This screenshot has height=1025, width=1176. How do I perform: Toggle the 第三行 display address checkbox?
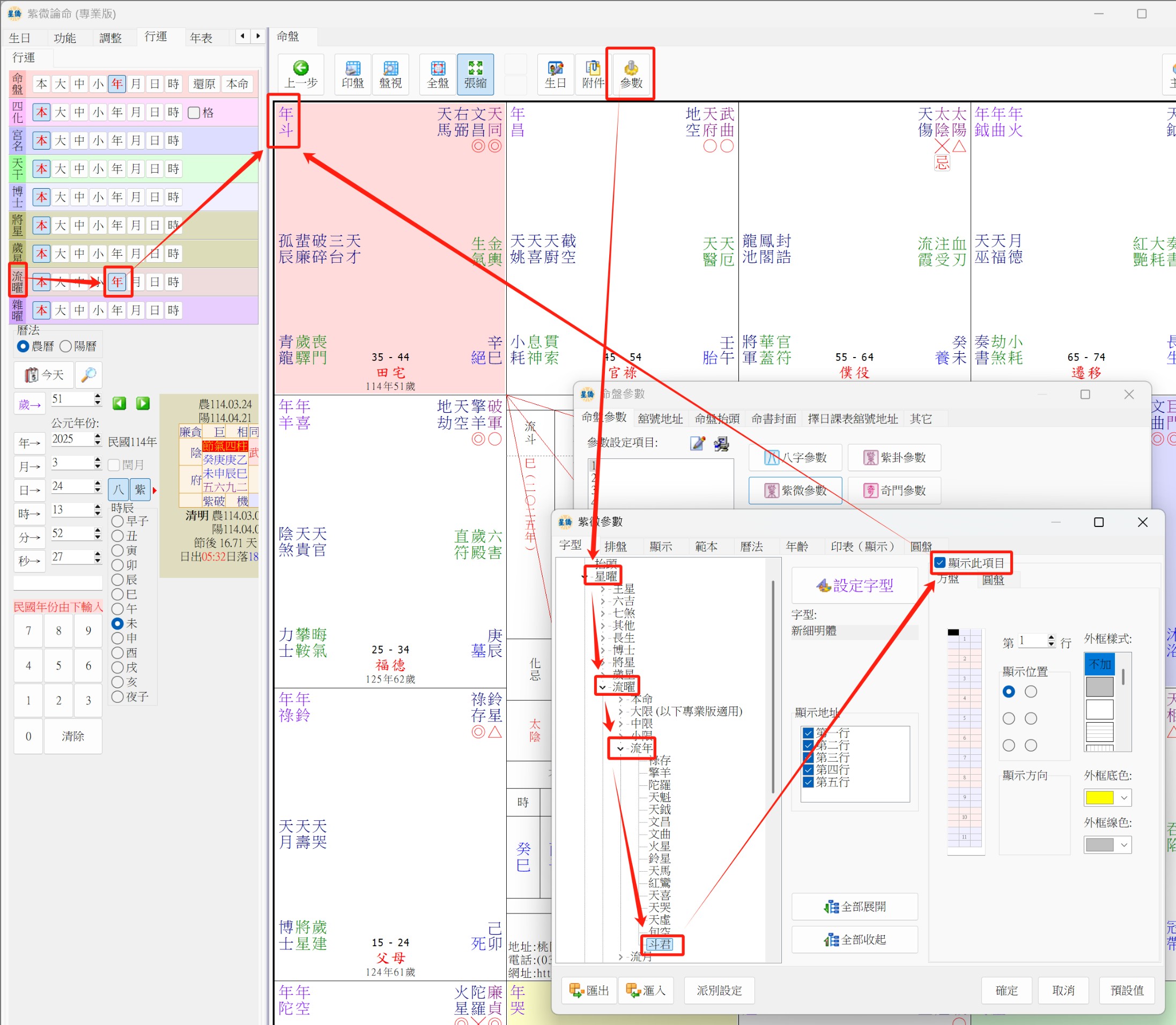[x=808, y=758]
